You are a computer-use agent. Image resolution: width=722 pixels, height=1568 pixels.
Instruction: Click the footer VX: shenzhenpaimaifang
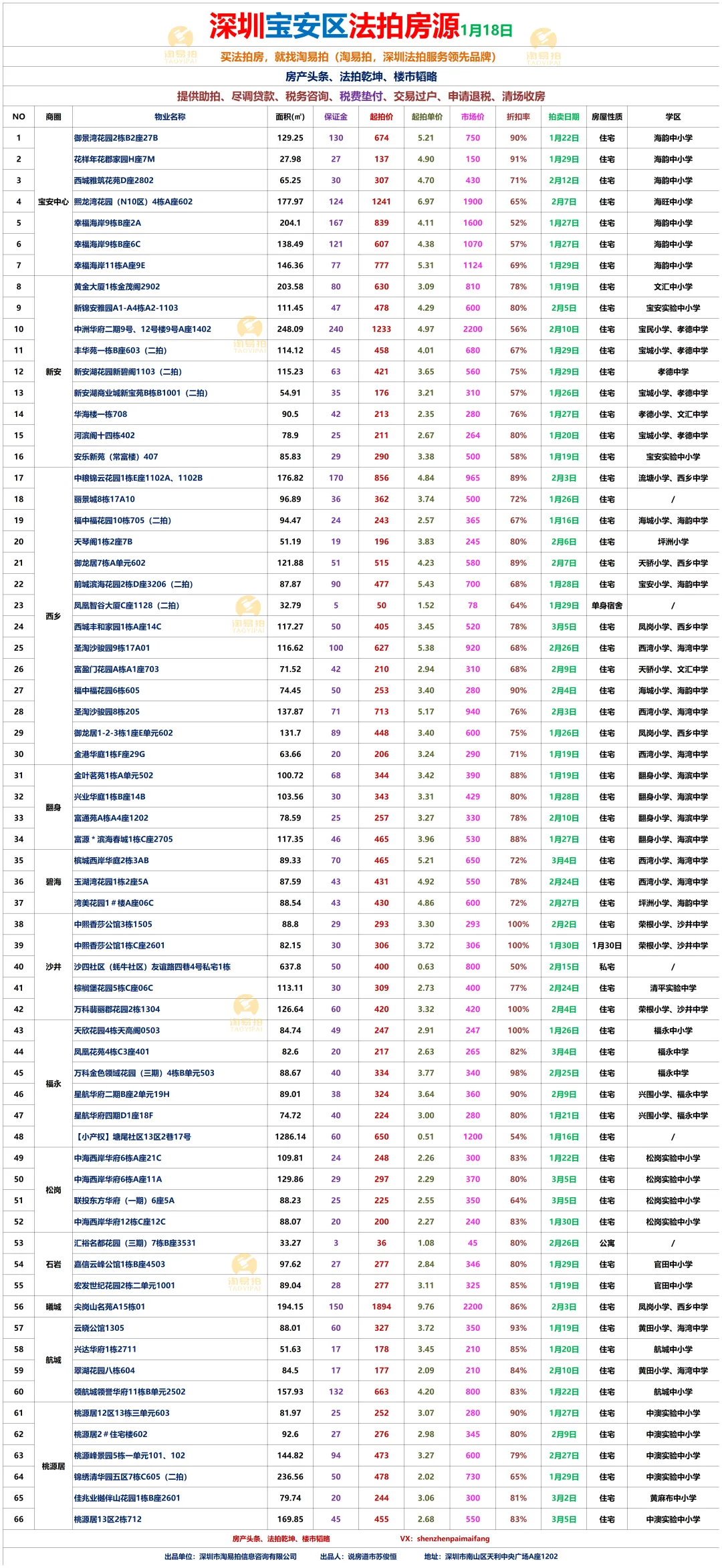tap(445, 1539)
